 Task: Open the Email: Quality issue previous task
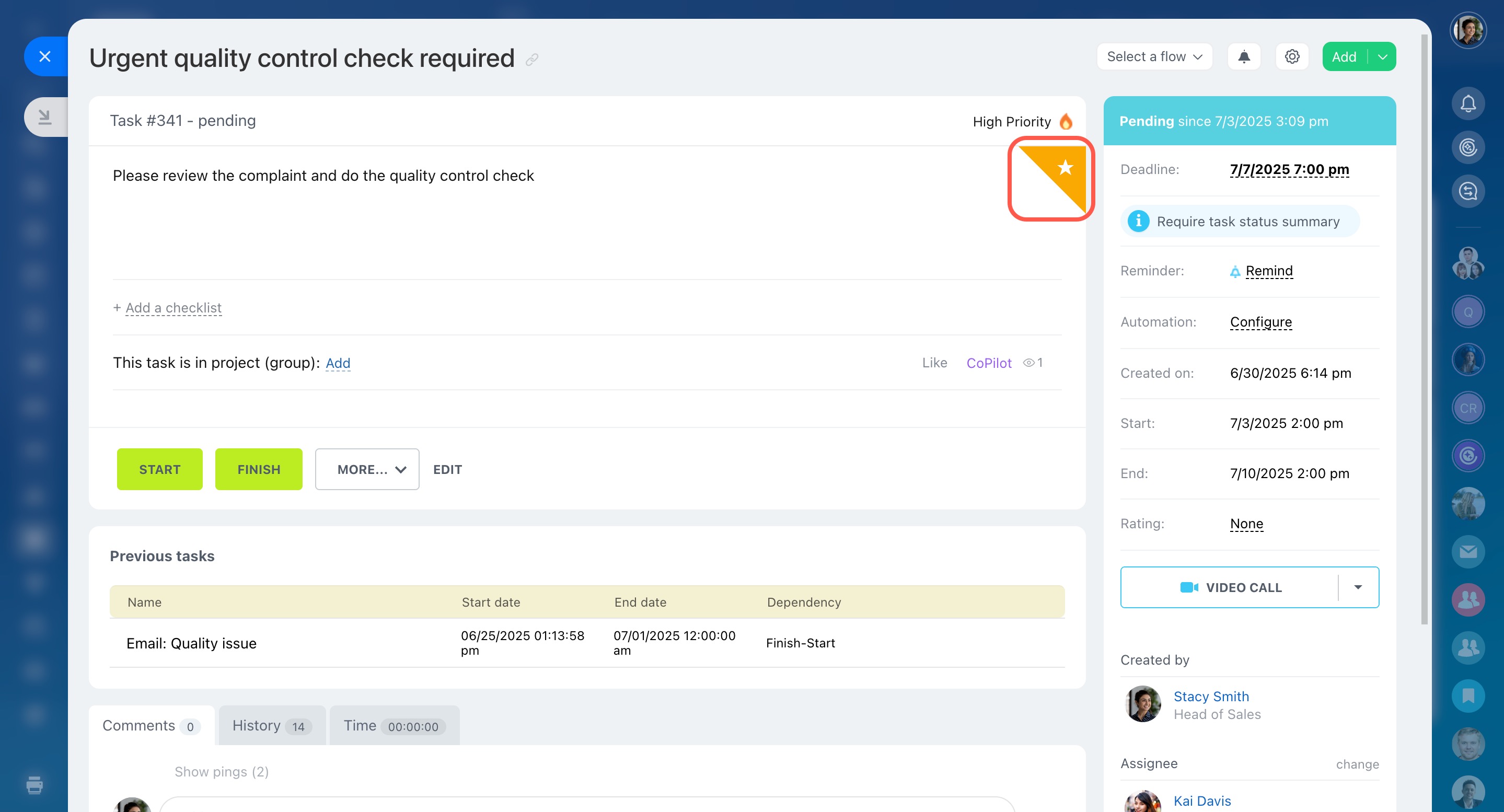coord(191,643)
